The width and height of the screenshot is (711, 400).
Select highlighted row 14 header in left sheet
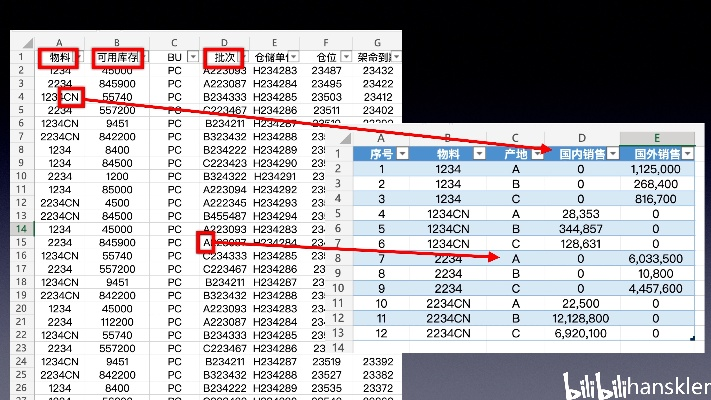[22, 229]
